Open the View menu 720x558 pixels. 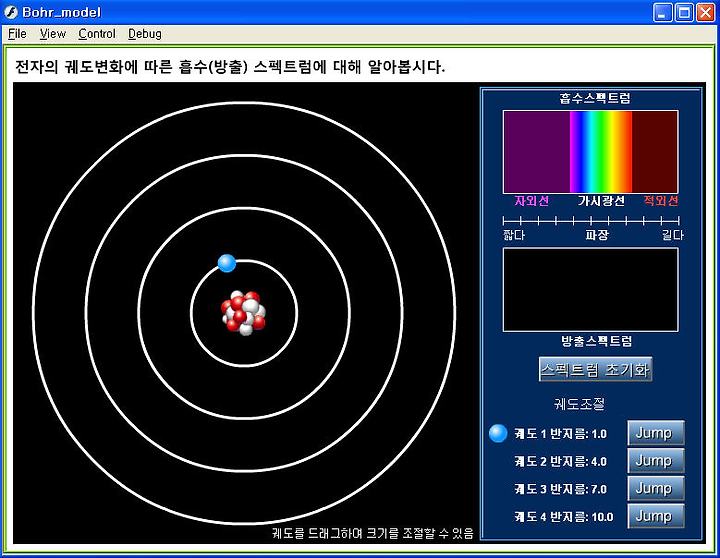point(52,34)
